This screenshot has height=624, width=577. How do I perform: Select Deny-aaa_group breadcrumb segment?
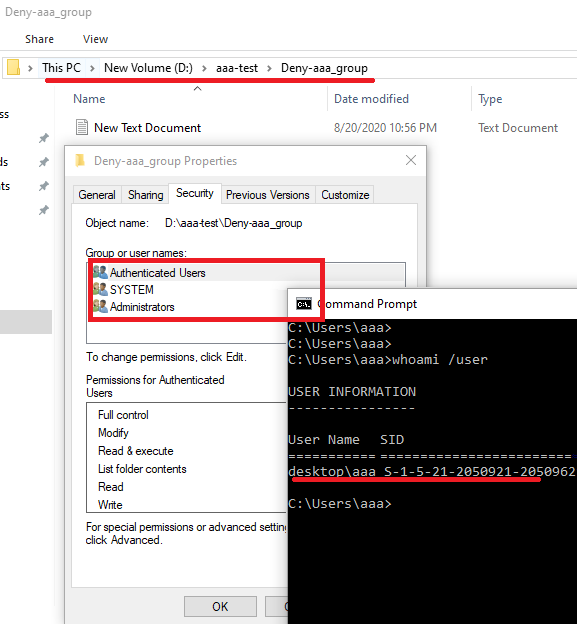324,68
